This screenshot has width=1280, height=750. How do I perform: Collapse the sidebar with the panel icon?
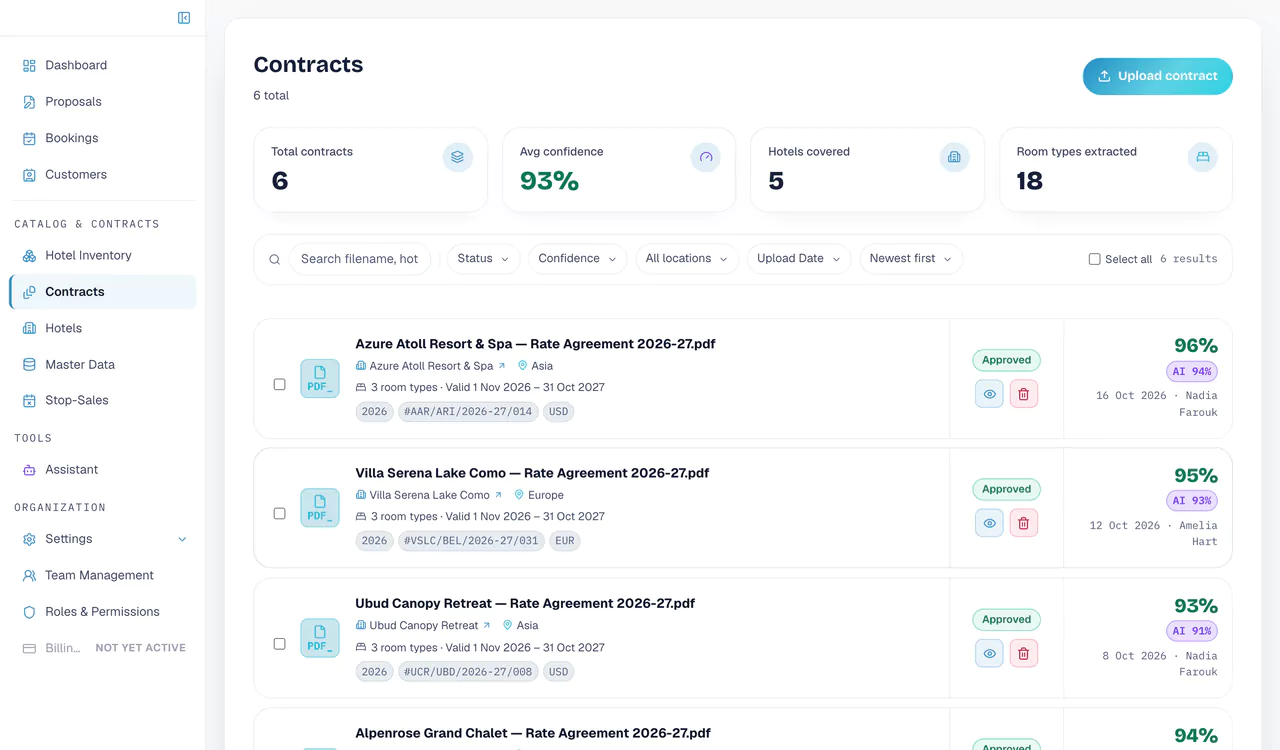point(184,18)
